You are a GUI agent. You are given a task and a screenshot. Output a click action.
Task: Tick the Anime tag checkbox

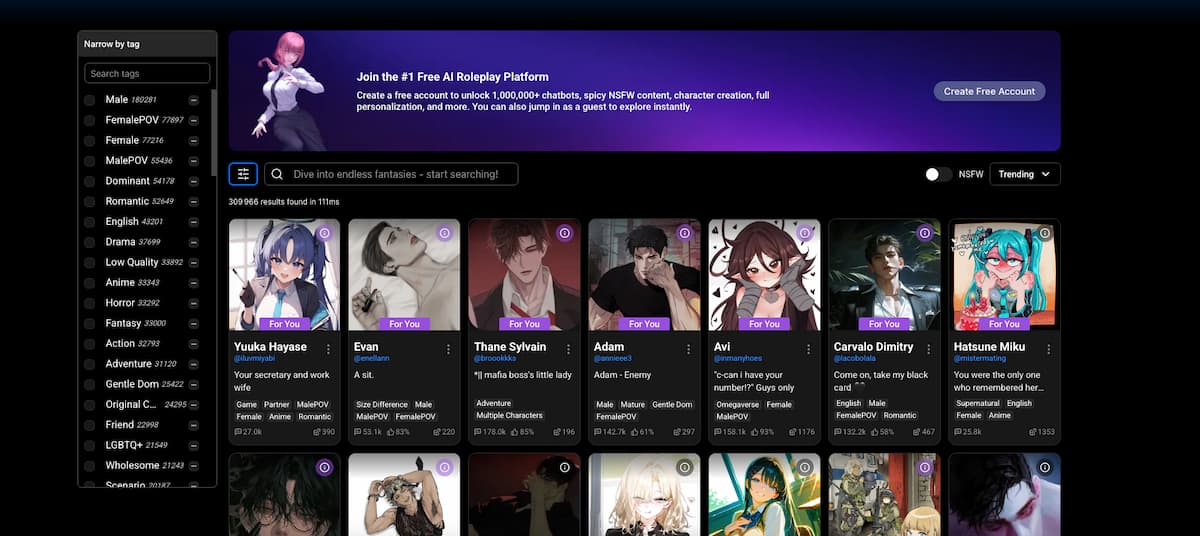90,283
